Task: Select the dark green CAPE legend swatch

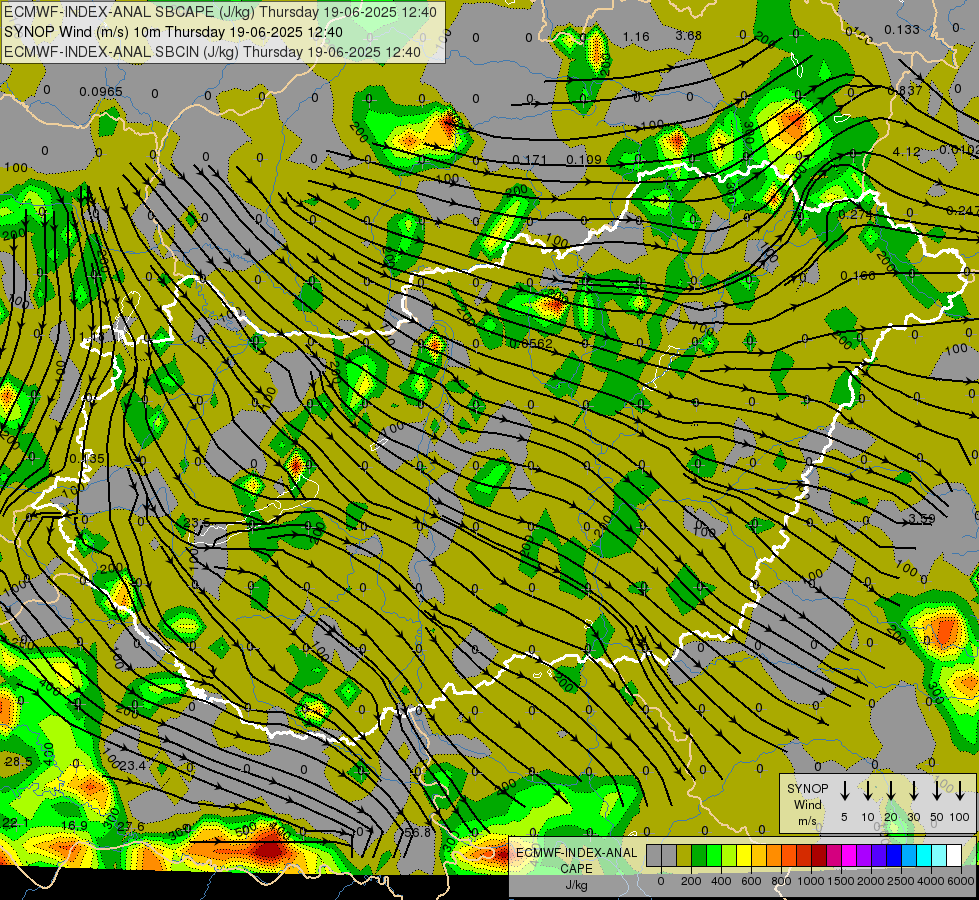Action: coord(699,856)
